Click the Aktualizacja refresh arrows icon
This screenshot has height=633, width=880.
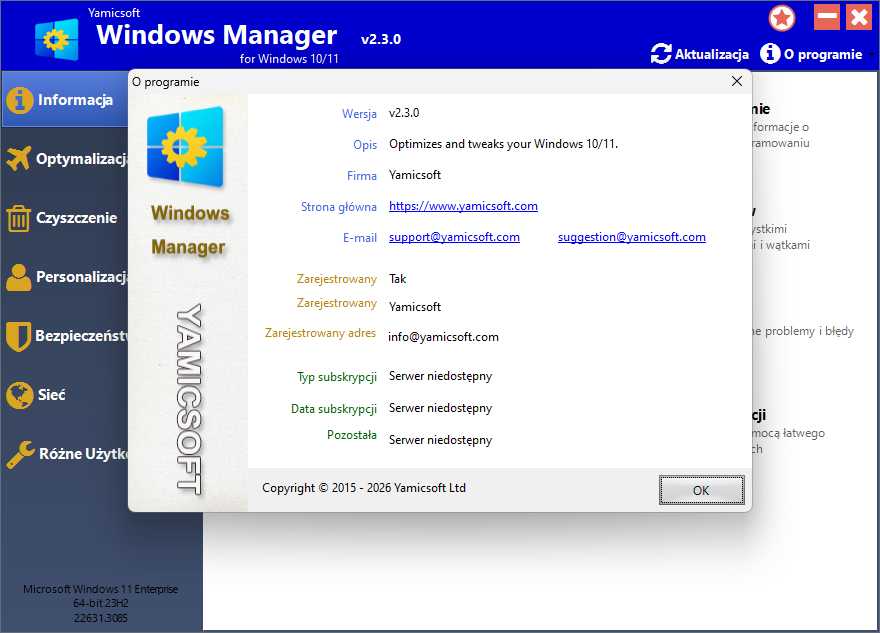pos(661,54)
